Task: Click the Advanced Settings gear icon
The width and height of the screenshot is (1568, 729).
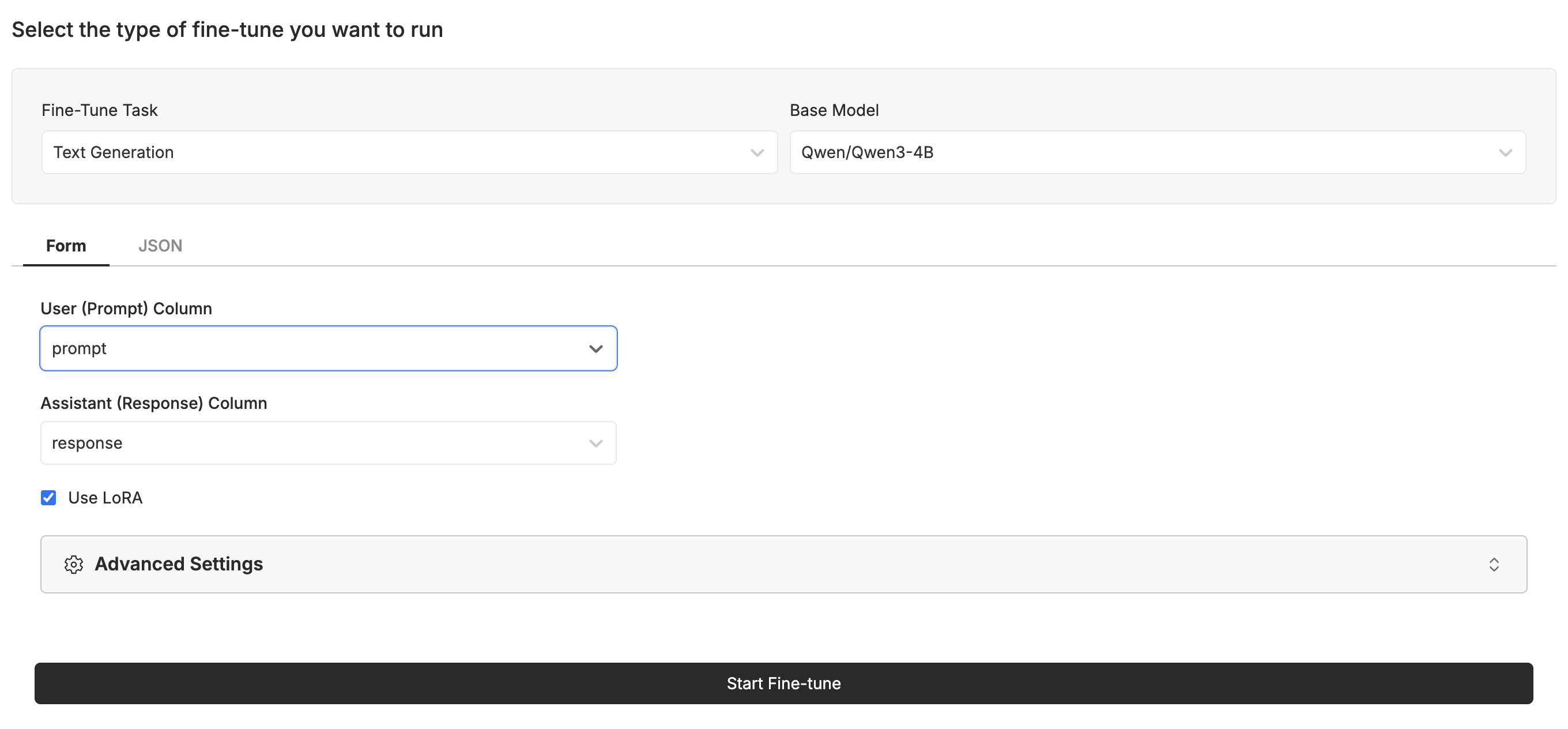Action: pyautogui.click(x=74, y=565)
